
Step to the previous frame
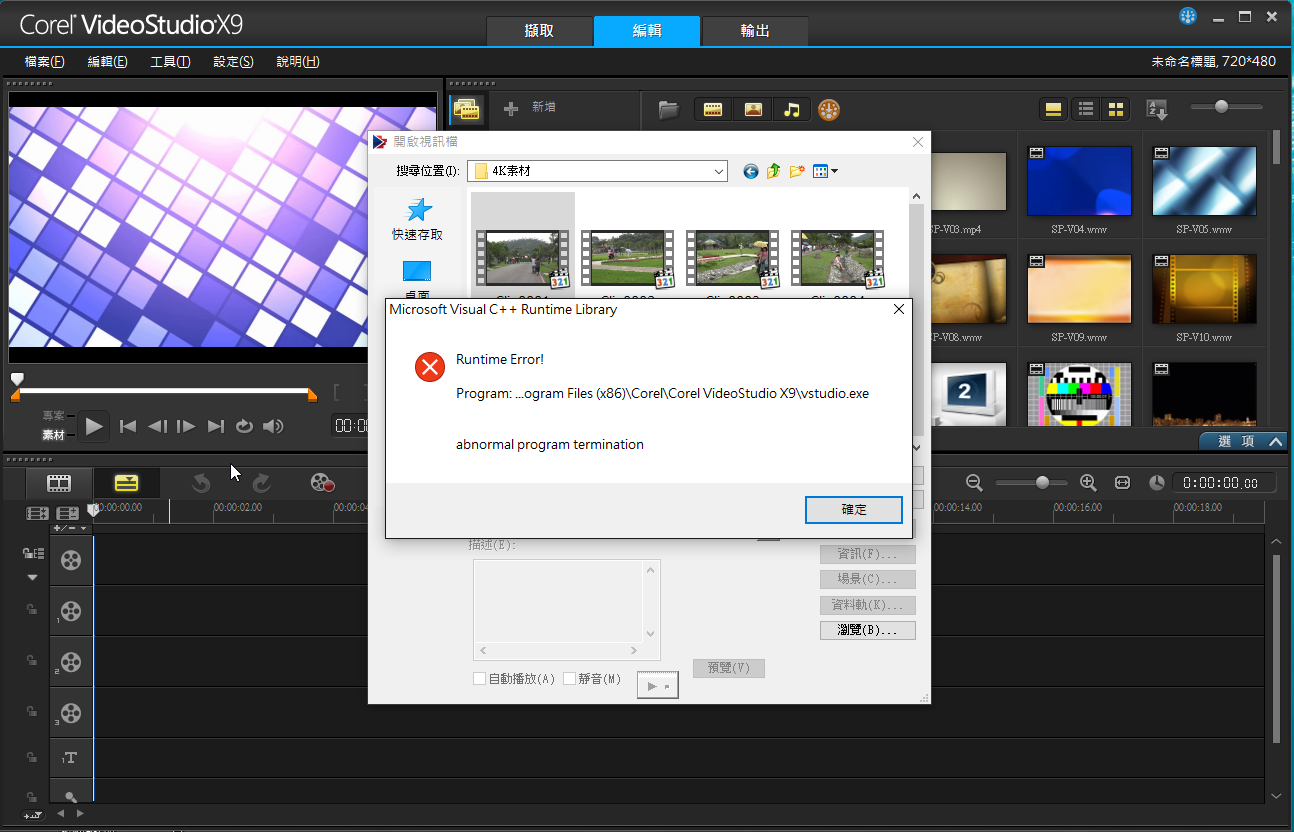tap(157, 427)
